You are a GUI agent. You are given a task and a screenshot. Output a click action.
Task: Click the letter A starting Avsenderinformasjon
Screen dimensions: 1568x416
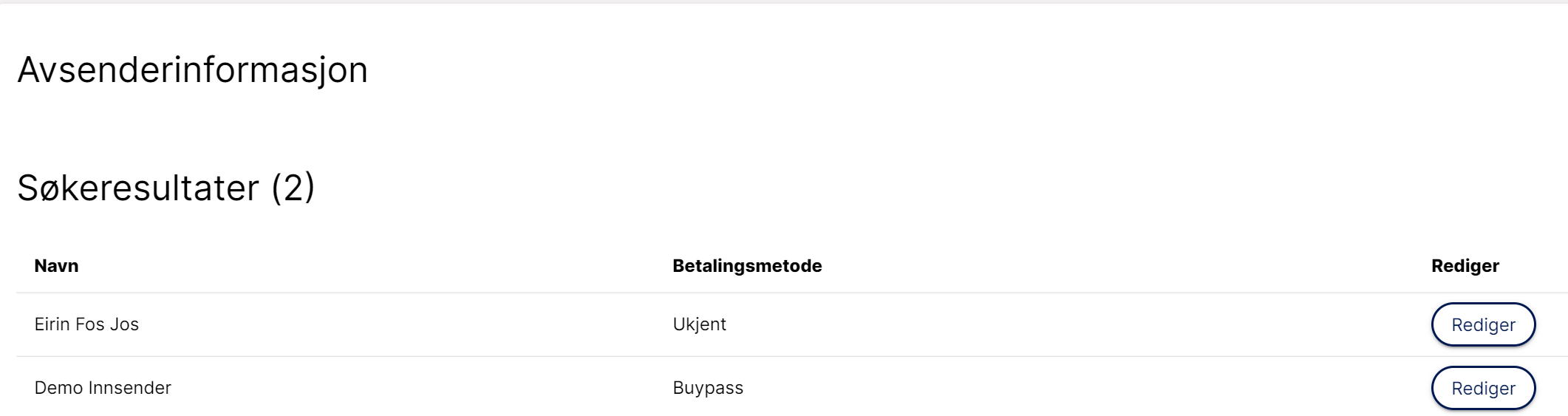click(29, 71)
